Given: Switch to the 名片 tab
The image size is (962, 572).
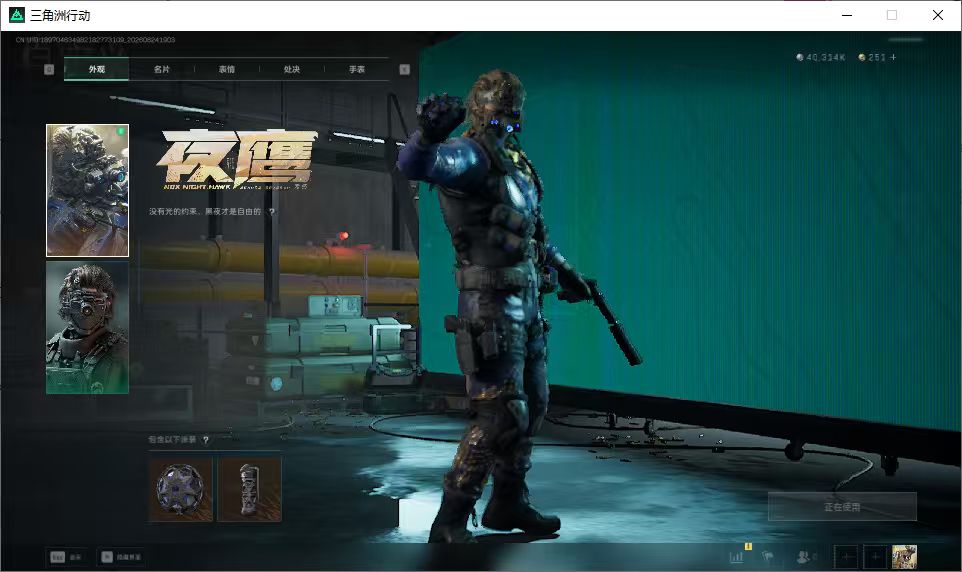Looking at the screenshot, I should pos(161,69).
